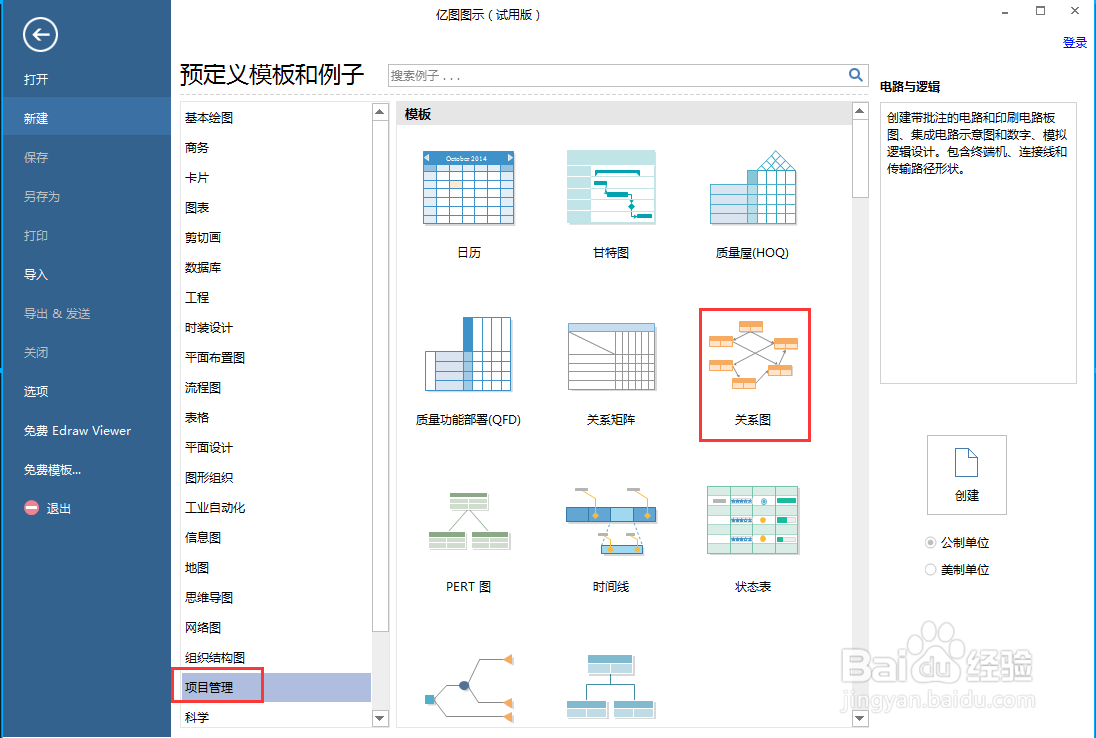Open the 日历 calendar template
This screenshot has height=738, width=1096.
tap(468, 188)
